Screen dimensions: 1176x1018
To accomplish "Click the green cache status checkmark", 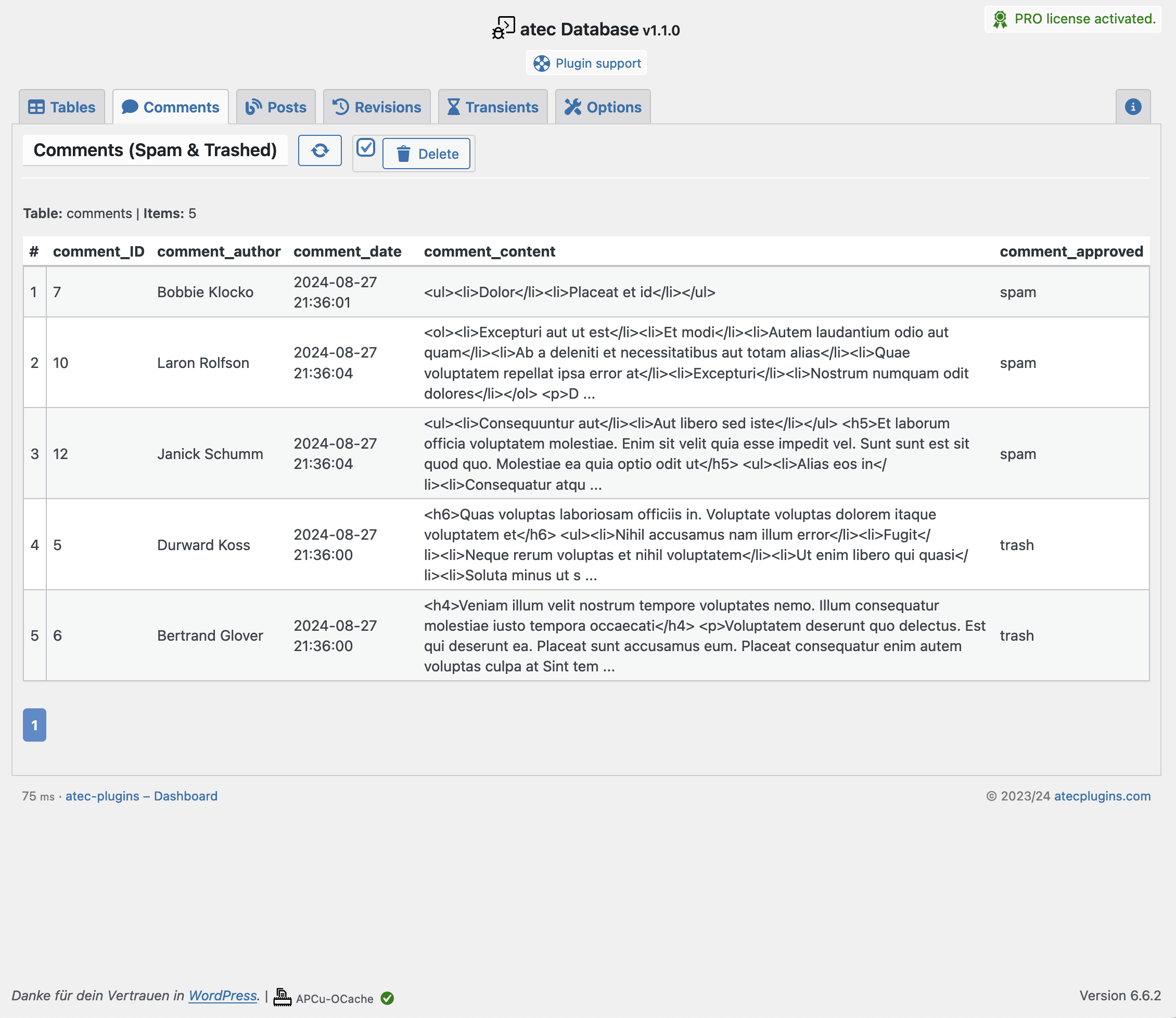I will 387,998.
